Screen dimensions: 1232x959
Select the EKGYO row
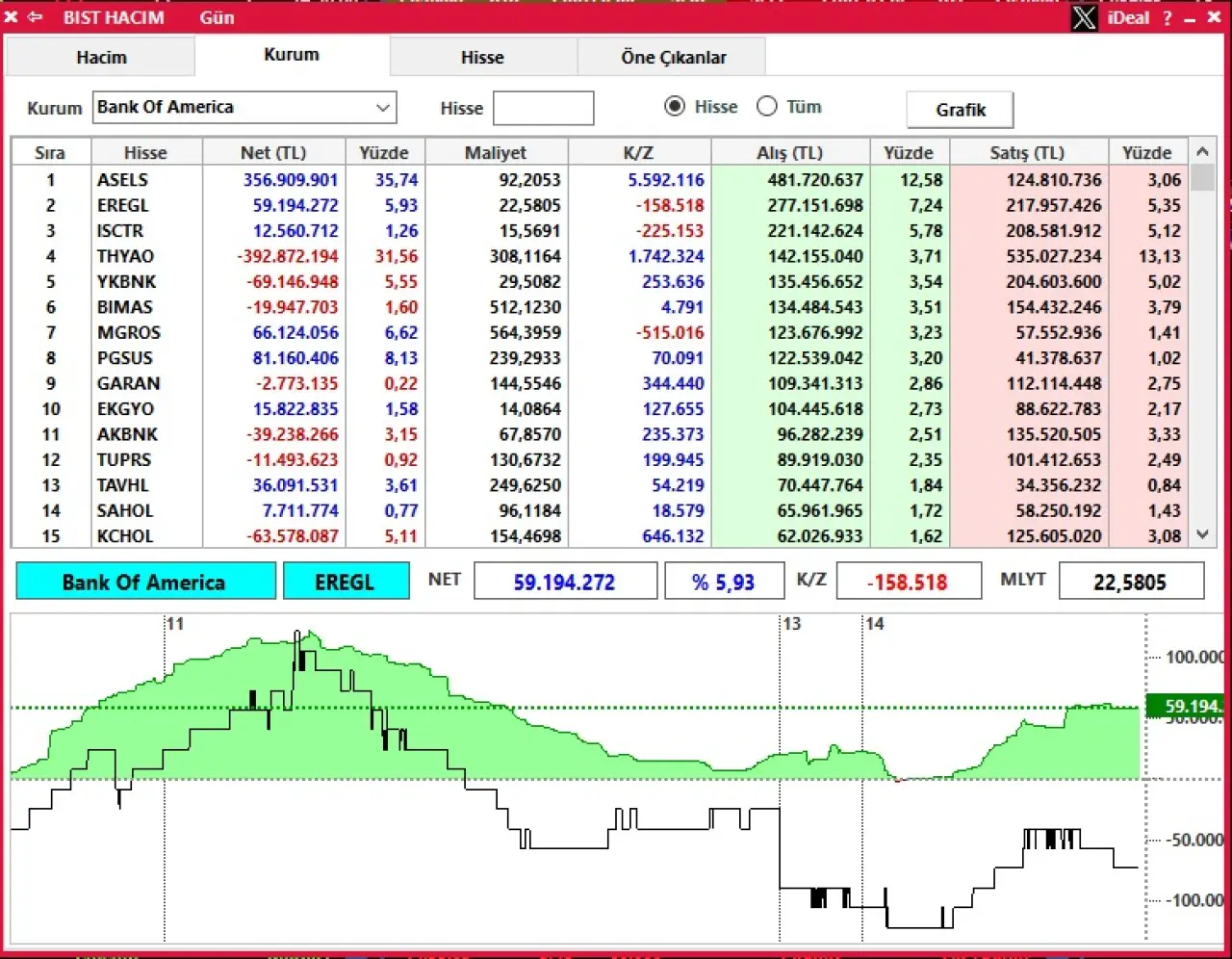[601, 409]
